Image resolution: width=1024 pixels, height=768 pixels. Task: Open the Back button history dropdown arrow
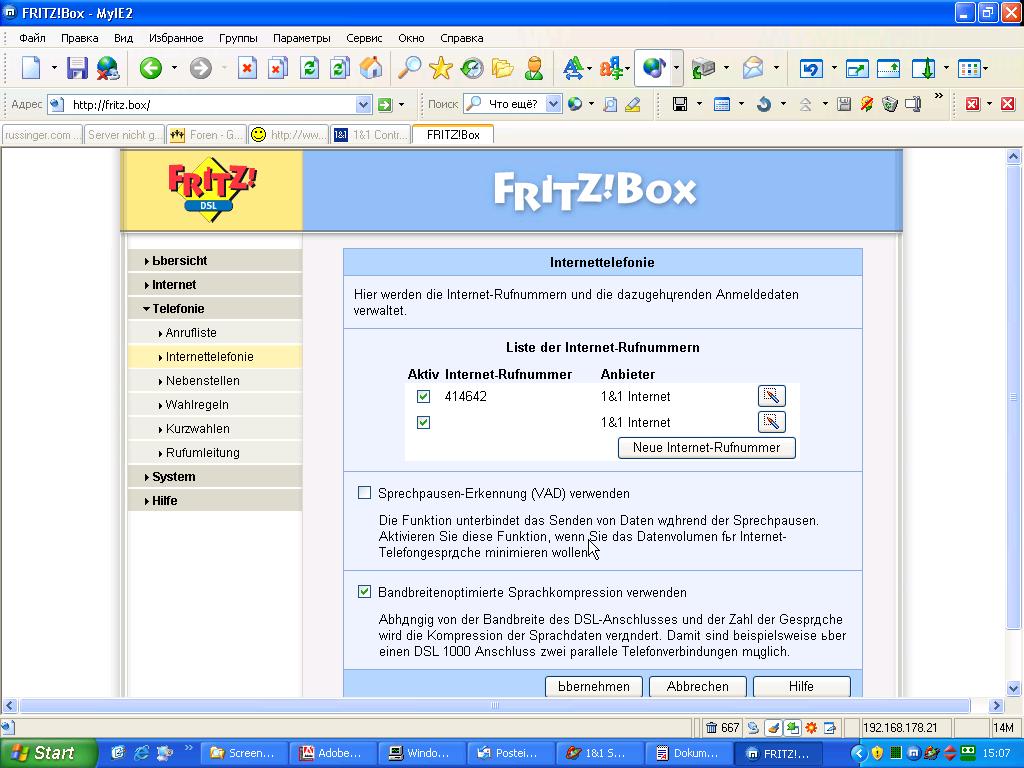[x=174, y=68]
